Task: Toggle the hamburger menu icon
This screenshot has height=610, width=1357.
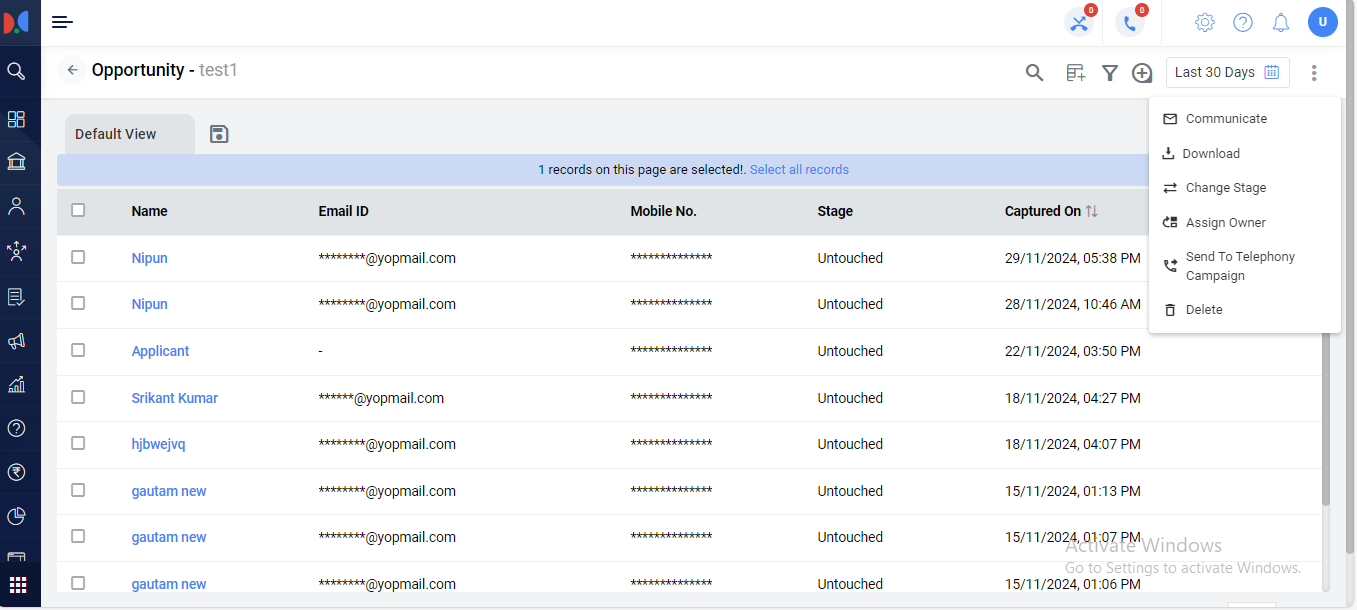Action: pos(62,22)
